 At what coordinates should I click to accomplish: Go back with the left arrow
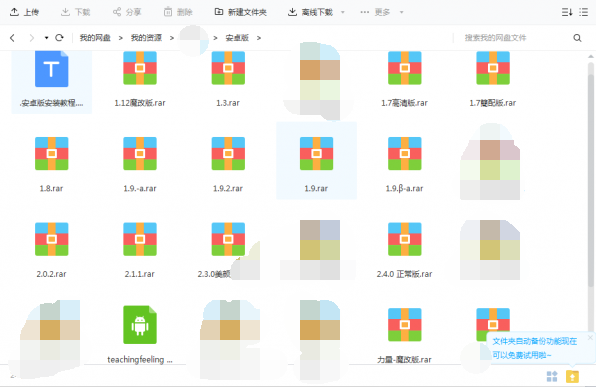(x=12, y=38)
